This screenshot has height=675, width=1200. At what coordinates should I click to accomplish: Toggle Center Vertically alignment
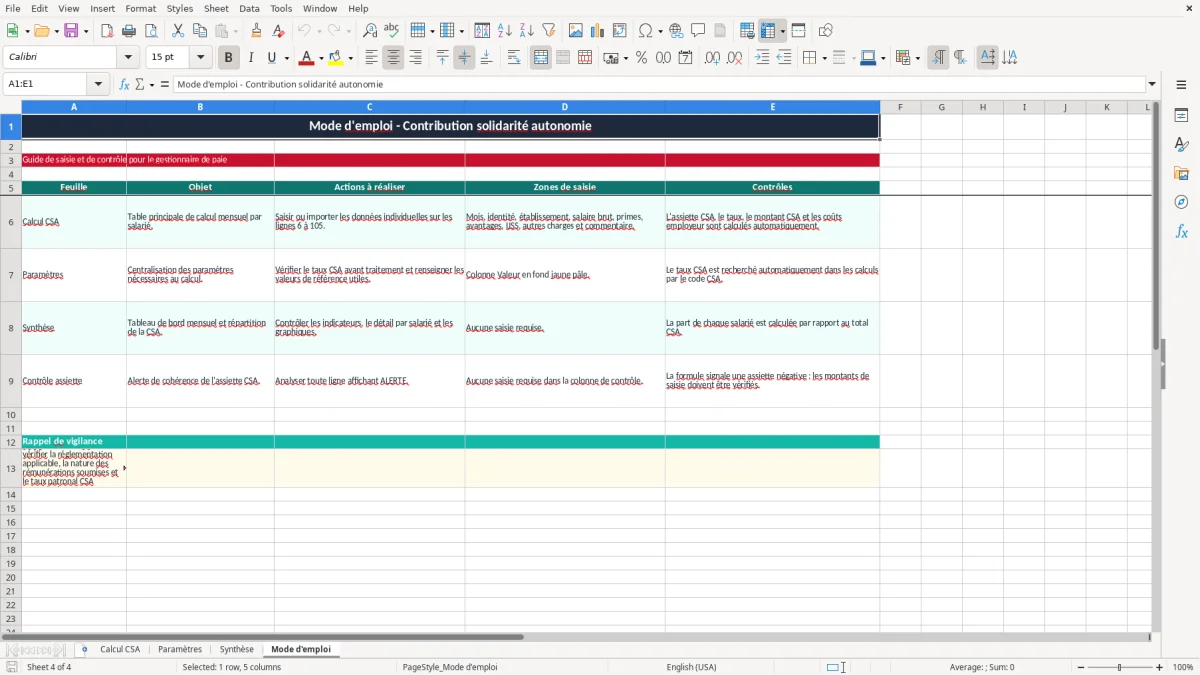point(464,58)
